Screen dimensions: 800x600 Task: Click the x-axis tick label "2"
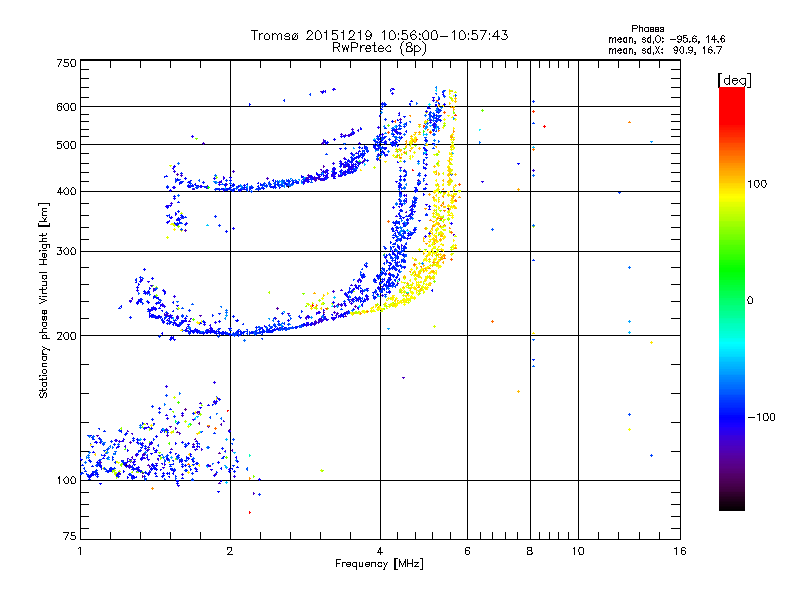[x=230, y=551]
